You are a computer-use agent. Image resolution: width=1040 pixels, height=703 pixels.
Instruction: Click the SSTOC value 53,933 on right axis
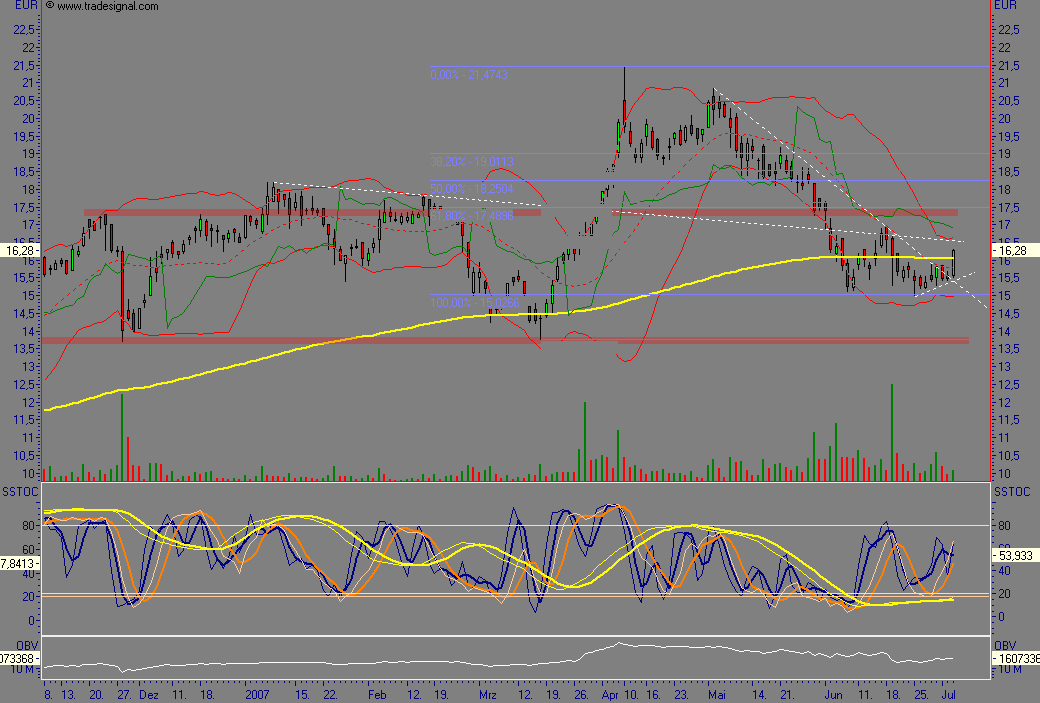tap(1014, 554)
